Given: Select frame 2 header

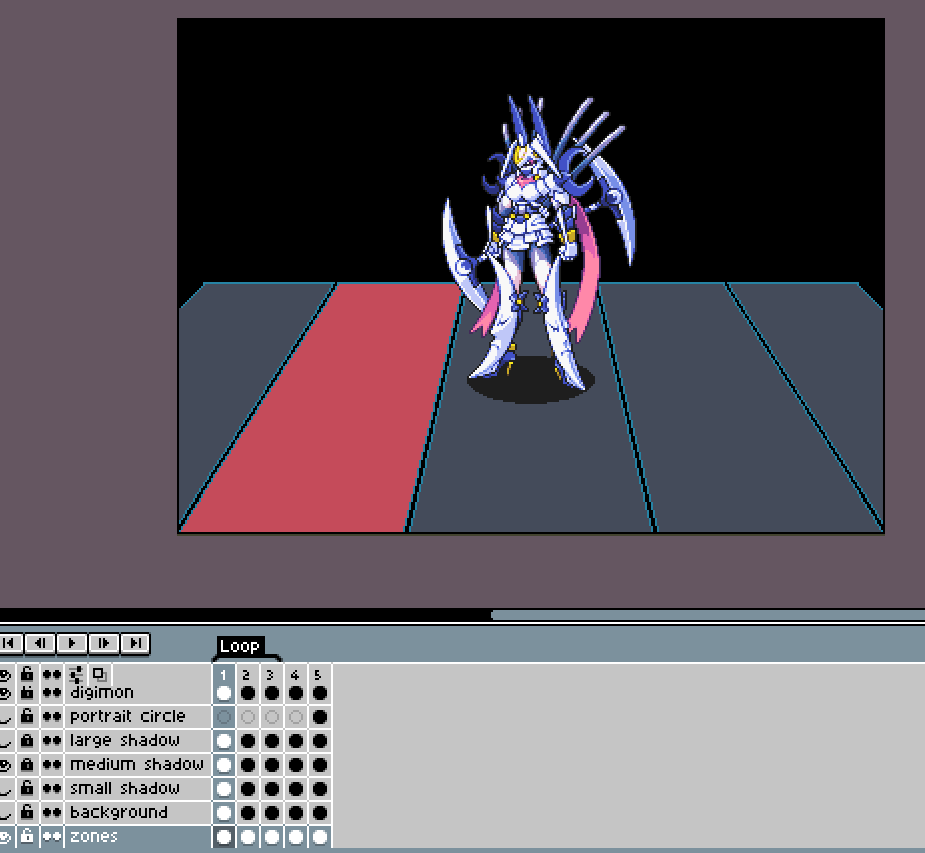Looking at the screenshot, I should click(x=247, y=675).
